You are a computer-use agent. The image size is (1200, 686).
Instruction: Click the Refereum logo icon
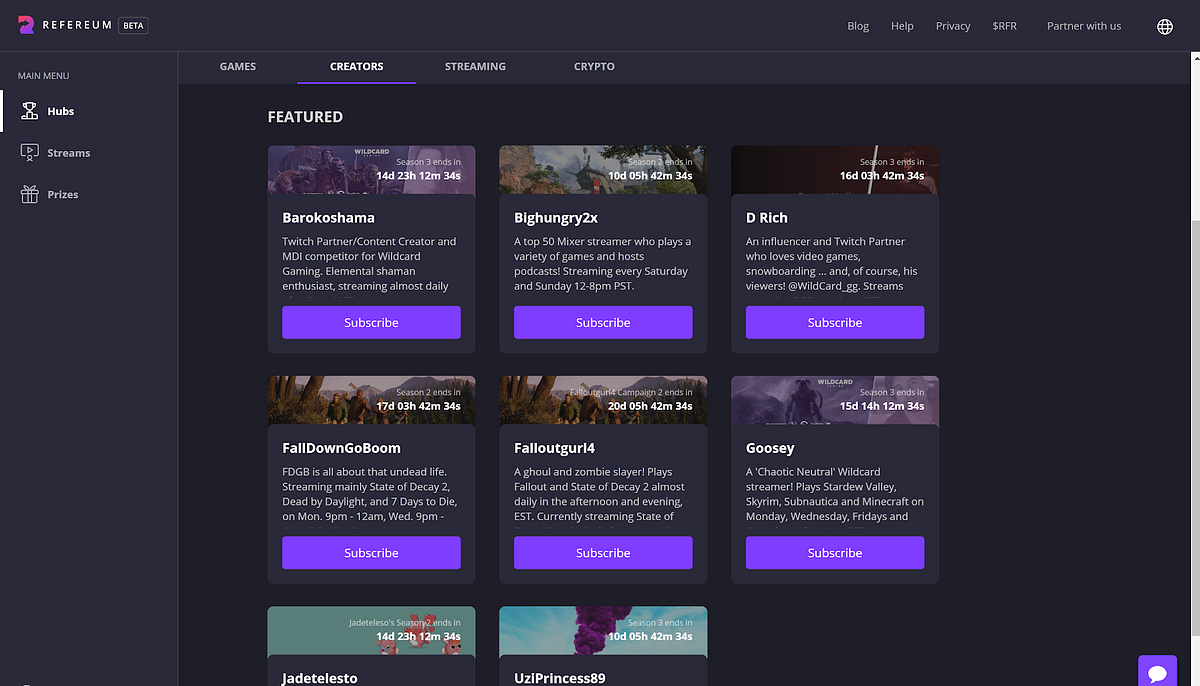pos(27,26)
